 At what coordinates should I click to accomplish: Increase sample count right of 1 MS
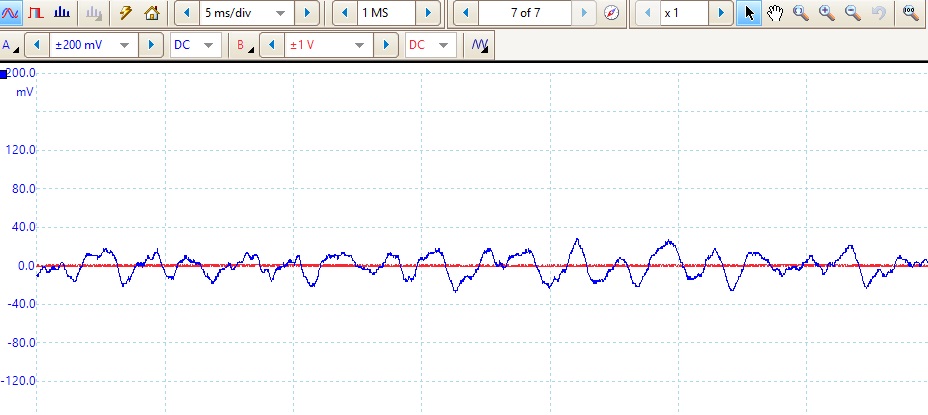pyautogui.click(x=427, y=12)
